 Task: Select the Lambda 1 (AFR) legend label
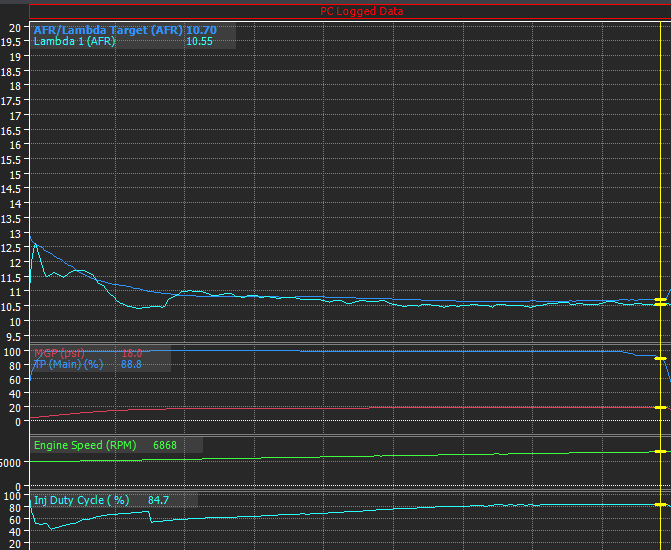pyautogui.click(x=74, y=42)
